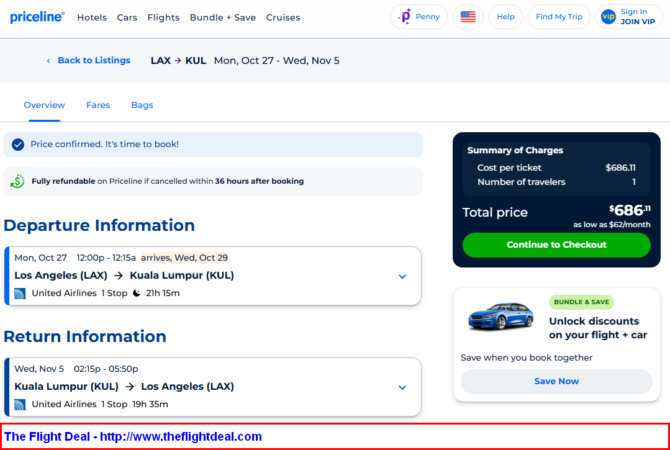Select the Overview tab
This screenshot has height=450, width=670.
tap(44, 105)
